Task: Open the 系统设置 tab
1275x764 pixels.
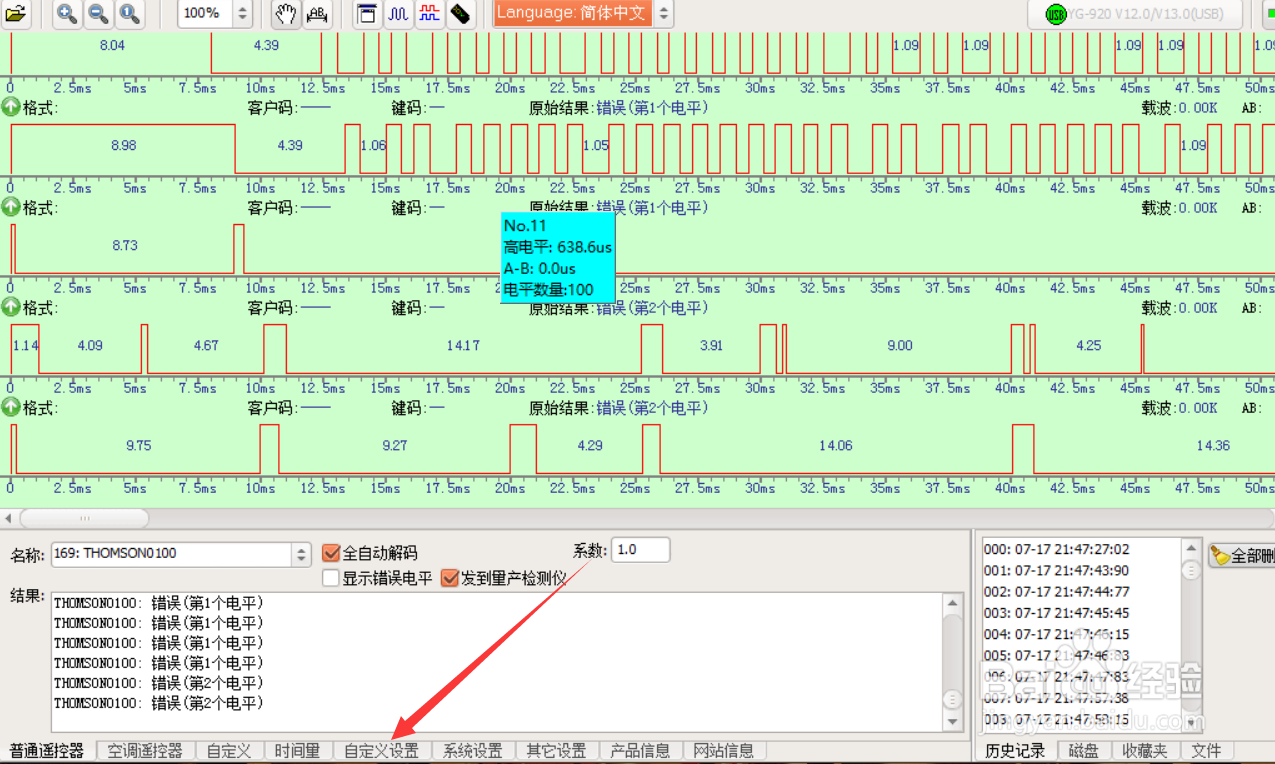Action: 473,751
